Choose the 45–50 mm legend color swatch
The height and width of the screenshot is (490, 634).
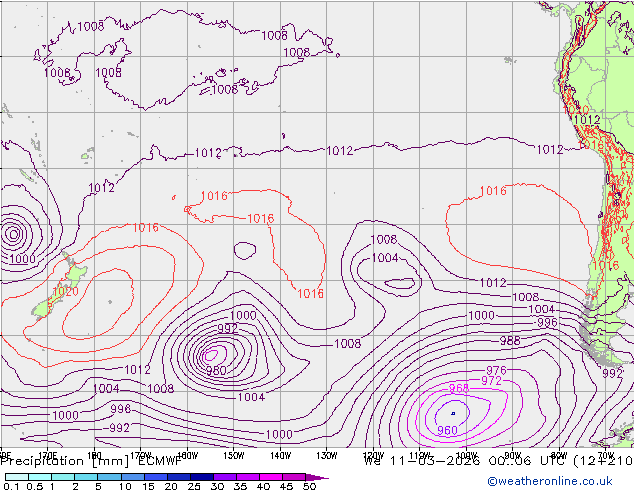[294, 477]
